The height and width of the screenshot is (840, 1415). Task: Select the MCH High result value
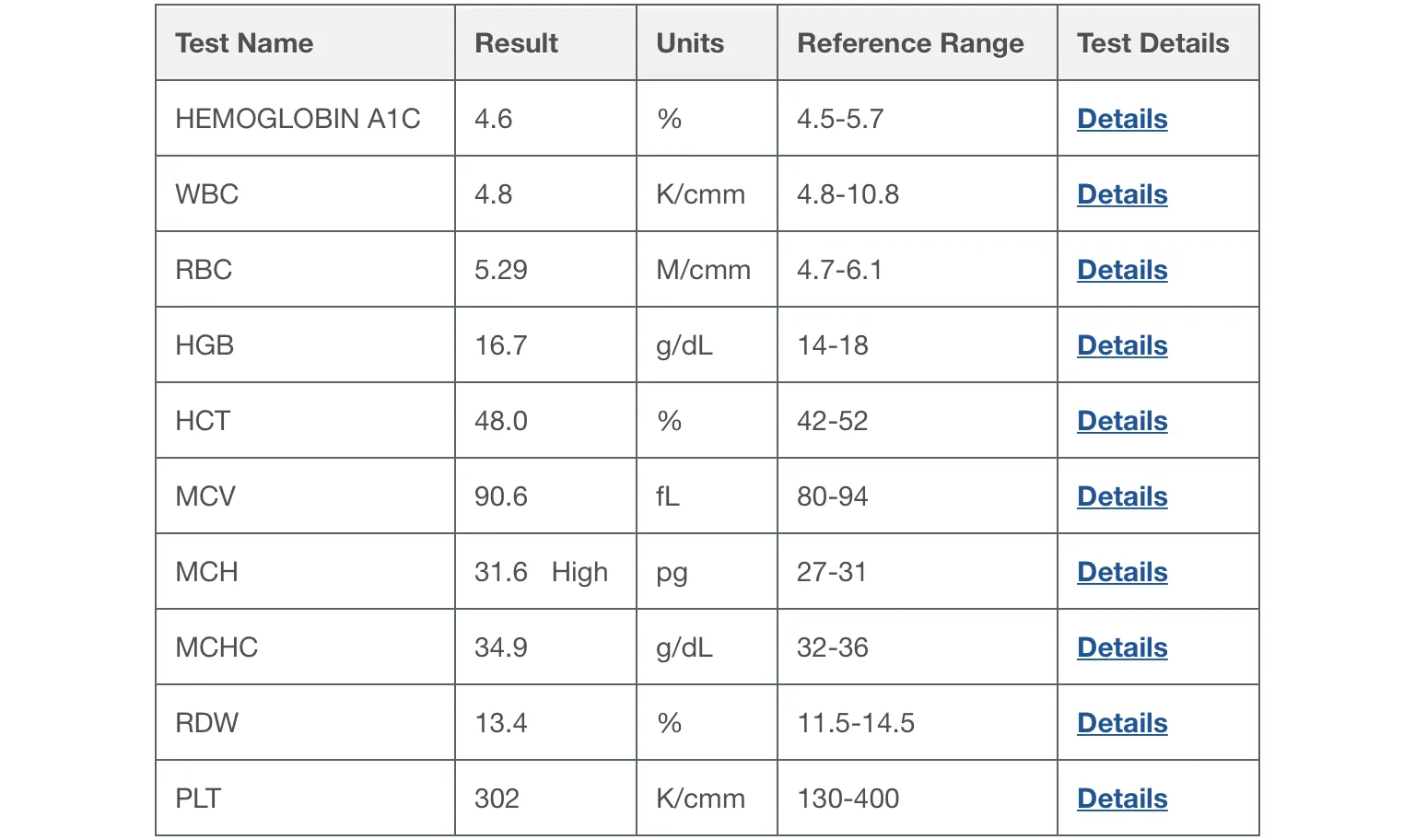pos(541,572)
